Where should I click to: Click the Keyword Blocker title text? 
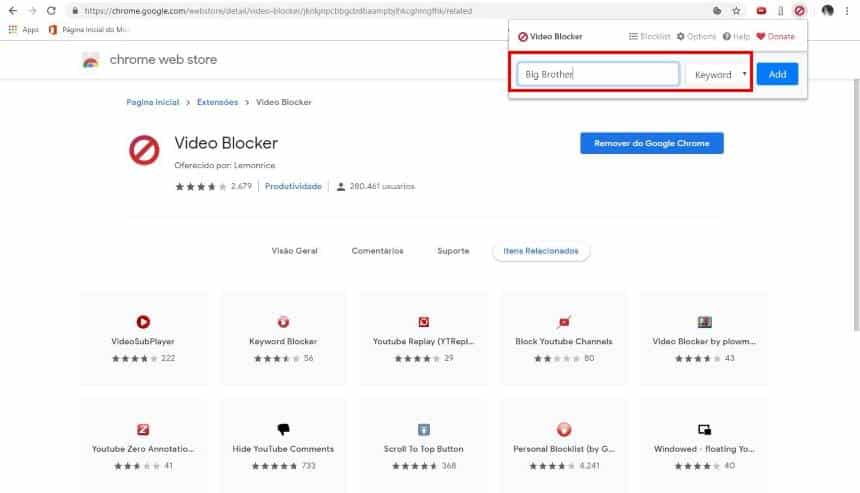283,341
